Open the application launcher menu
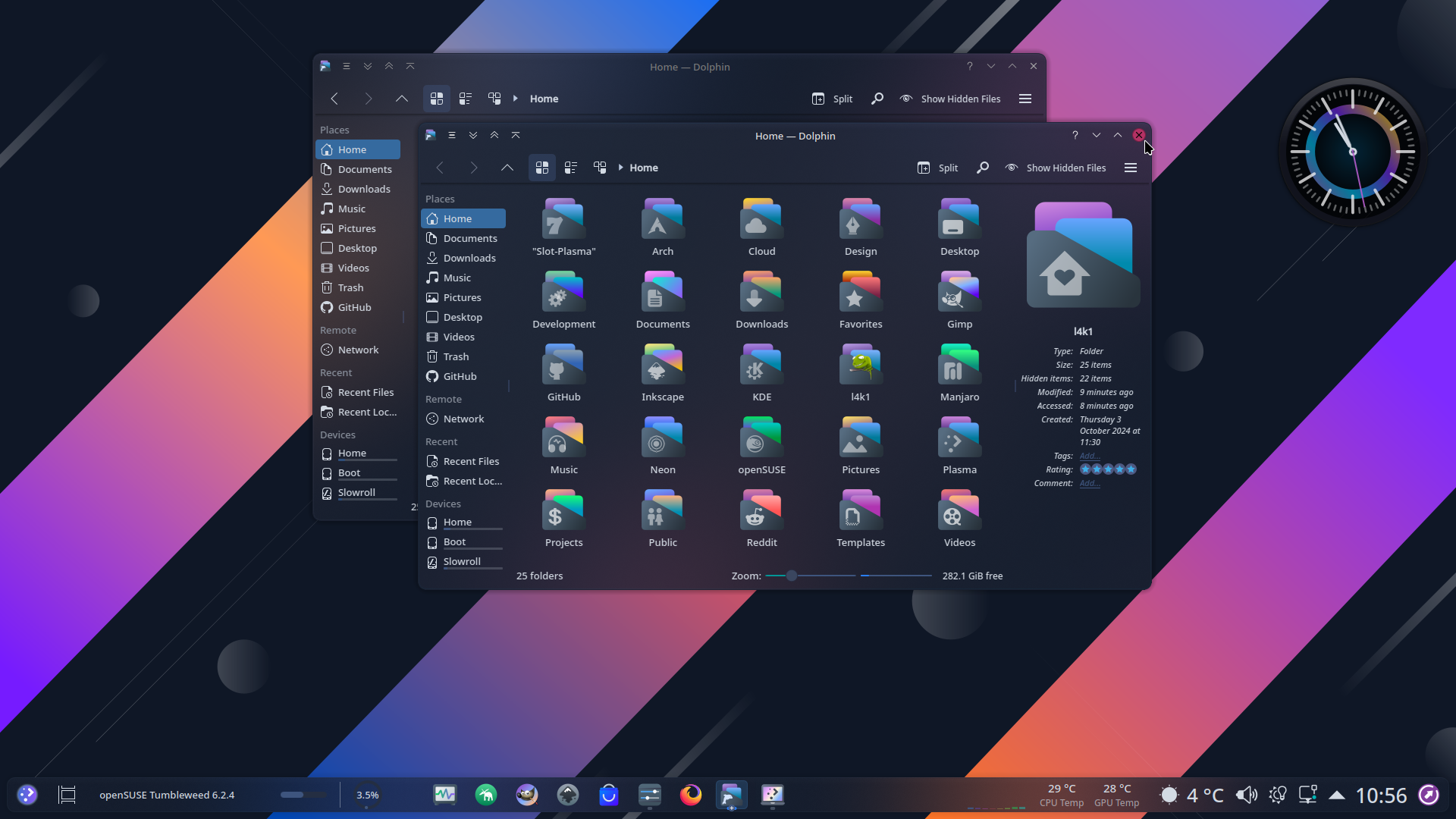 pyautogui.click(x=27, y=795)
